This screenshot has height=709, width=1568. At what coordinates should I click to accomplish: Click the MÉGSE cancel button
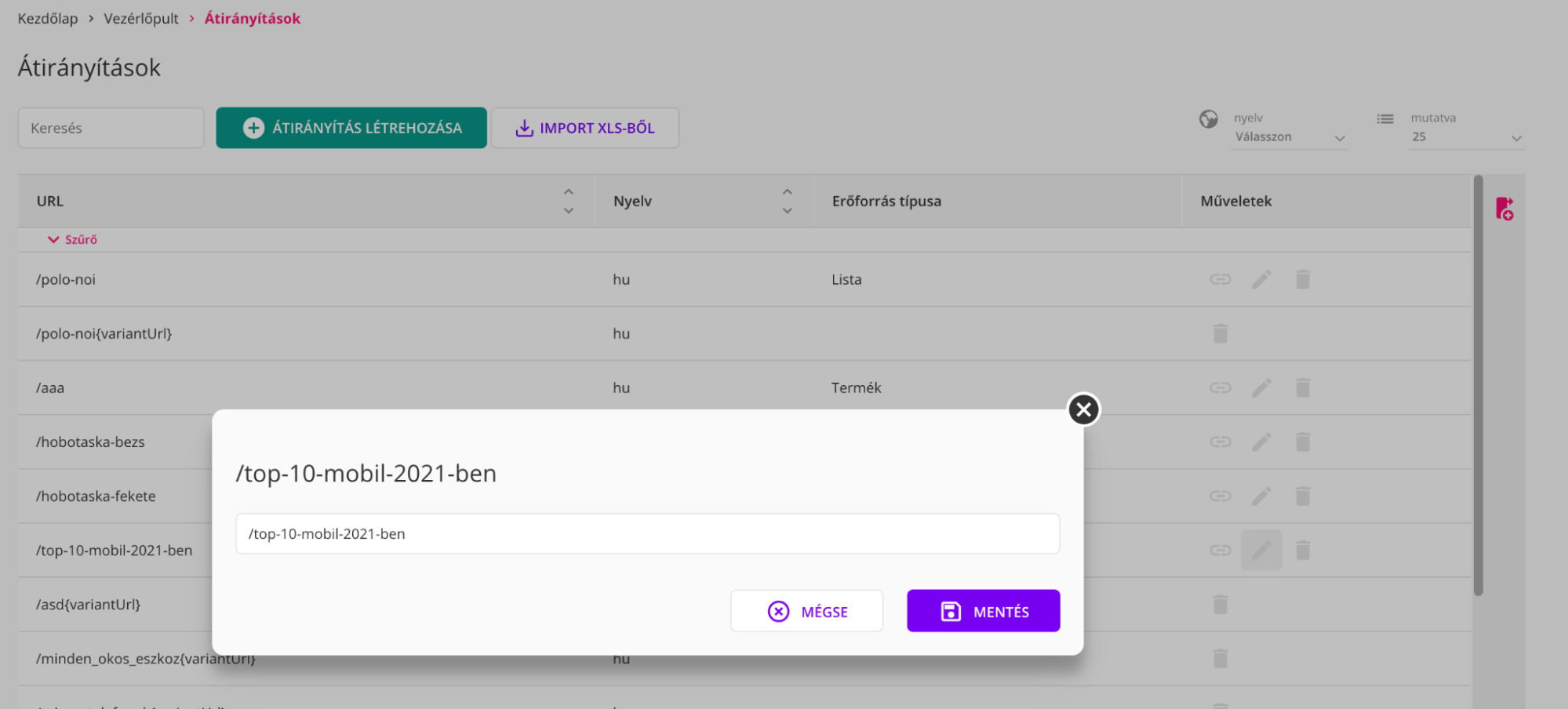(x=806, y=611)
